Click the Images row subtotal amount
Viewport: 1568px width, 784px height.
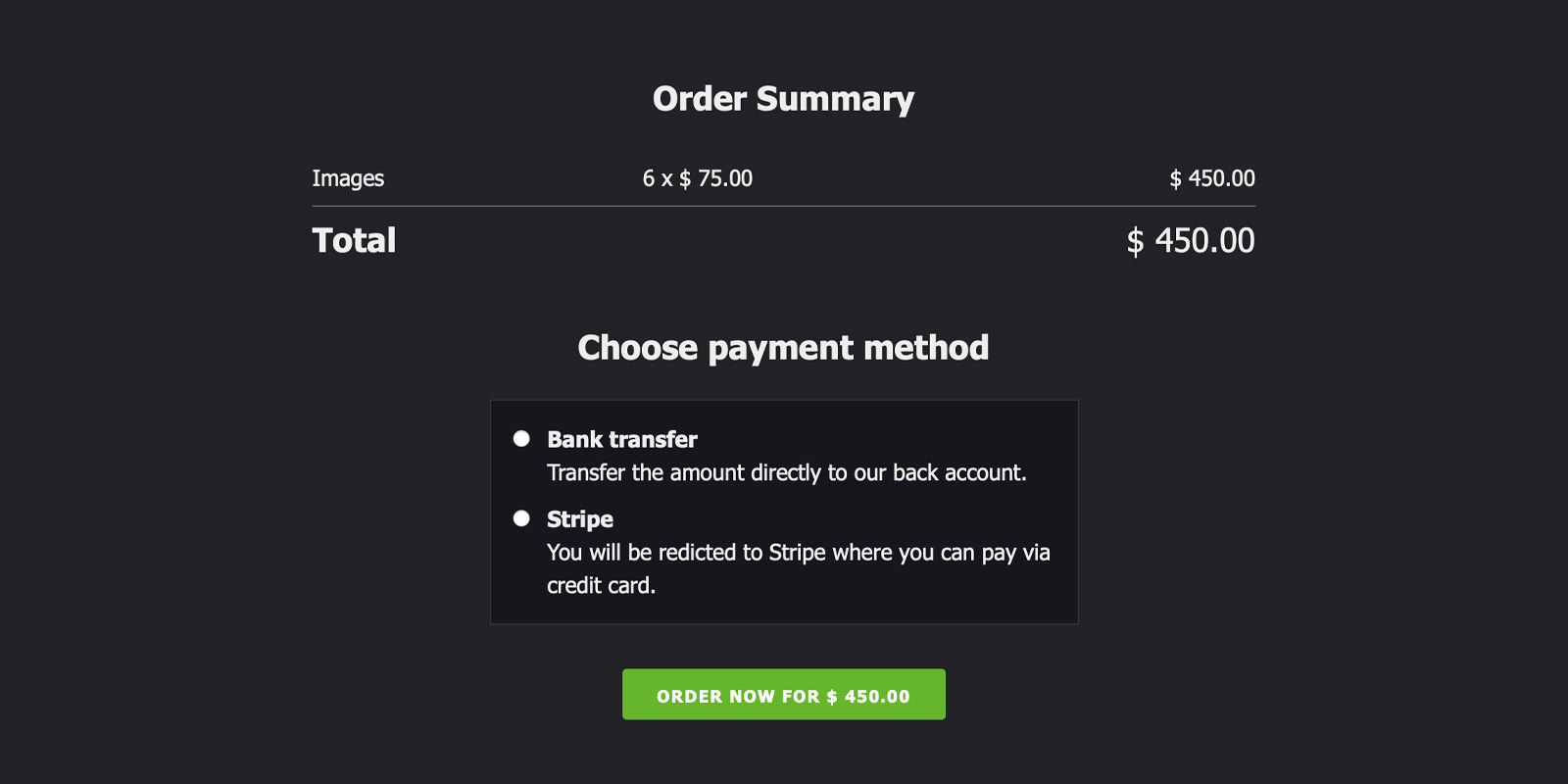pos(1211,178)
